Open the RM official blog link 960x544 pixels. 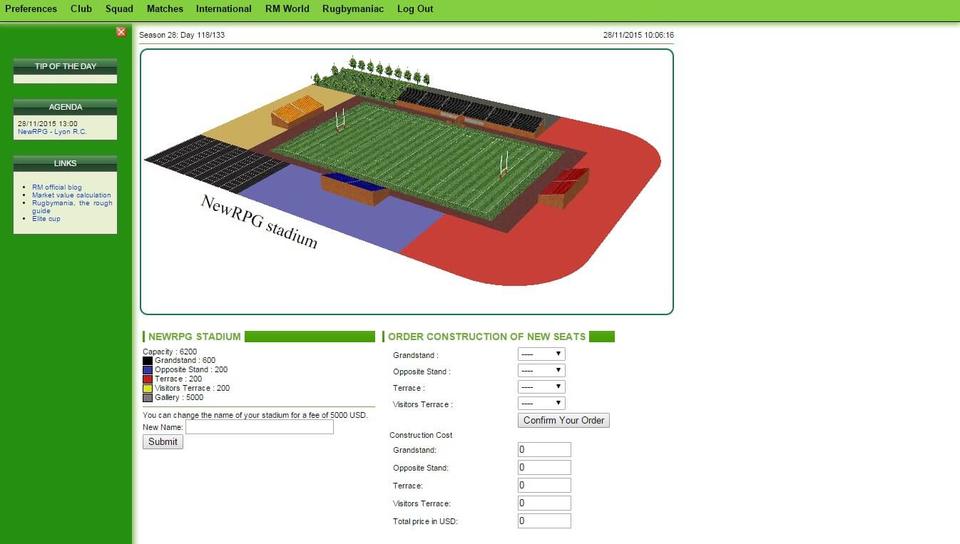click(56, 187)
